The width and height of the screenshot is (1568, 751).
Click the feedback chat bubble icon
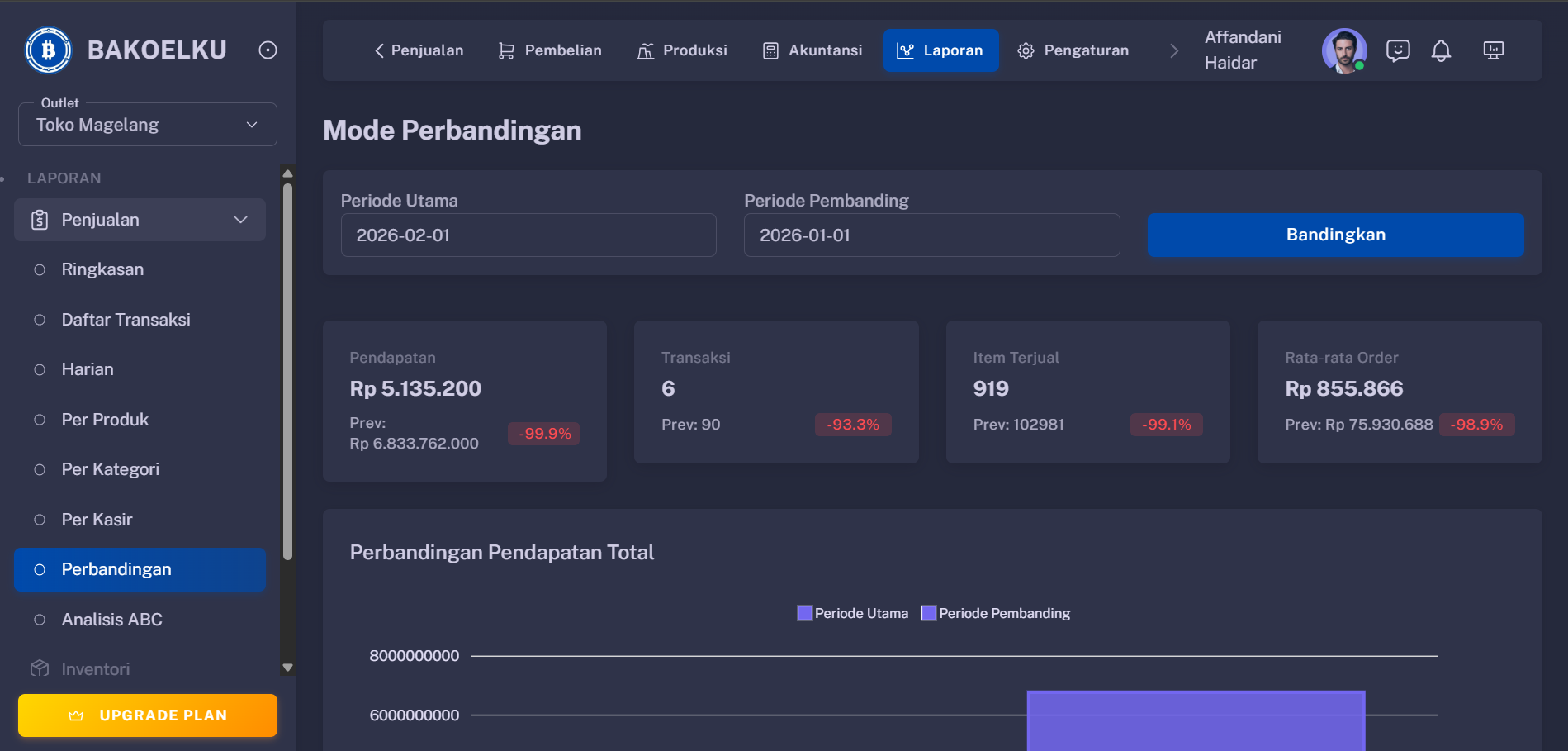pos(1397,50)
